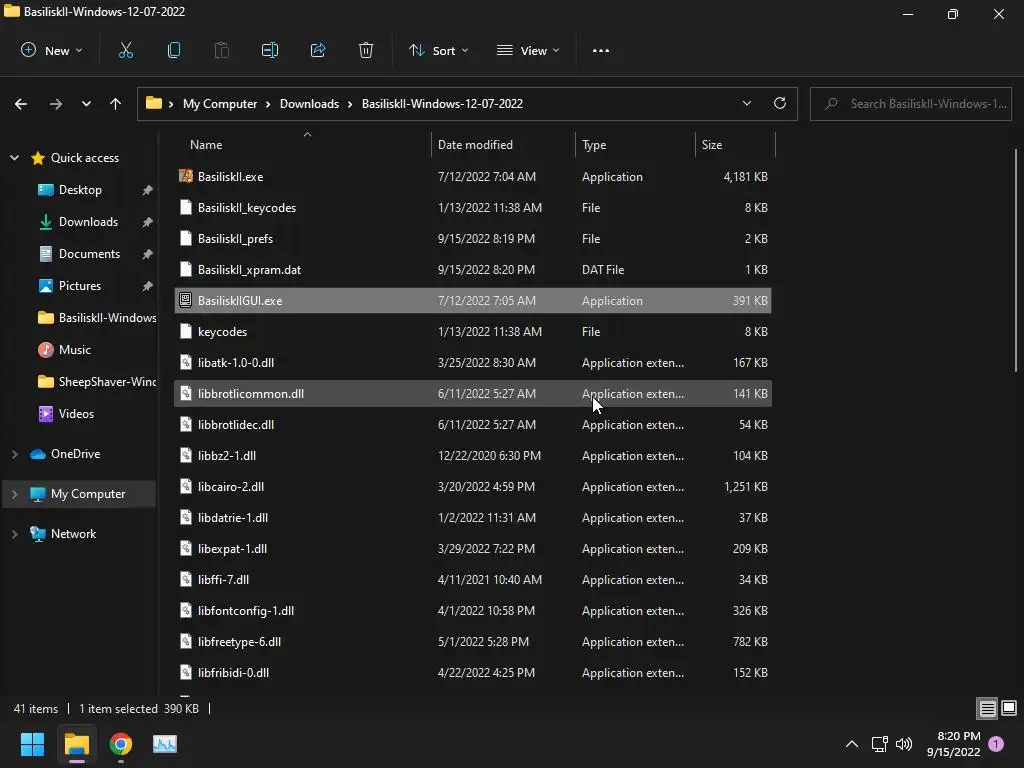Select libatk-1.0-0.dll file
Screen dimensions: 1024x768
[x=473, y=362]
